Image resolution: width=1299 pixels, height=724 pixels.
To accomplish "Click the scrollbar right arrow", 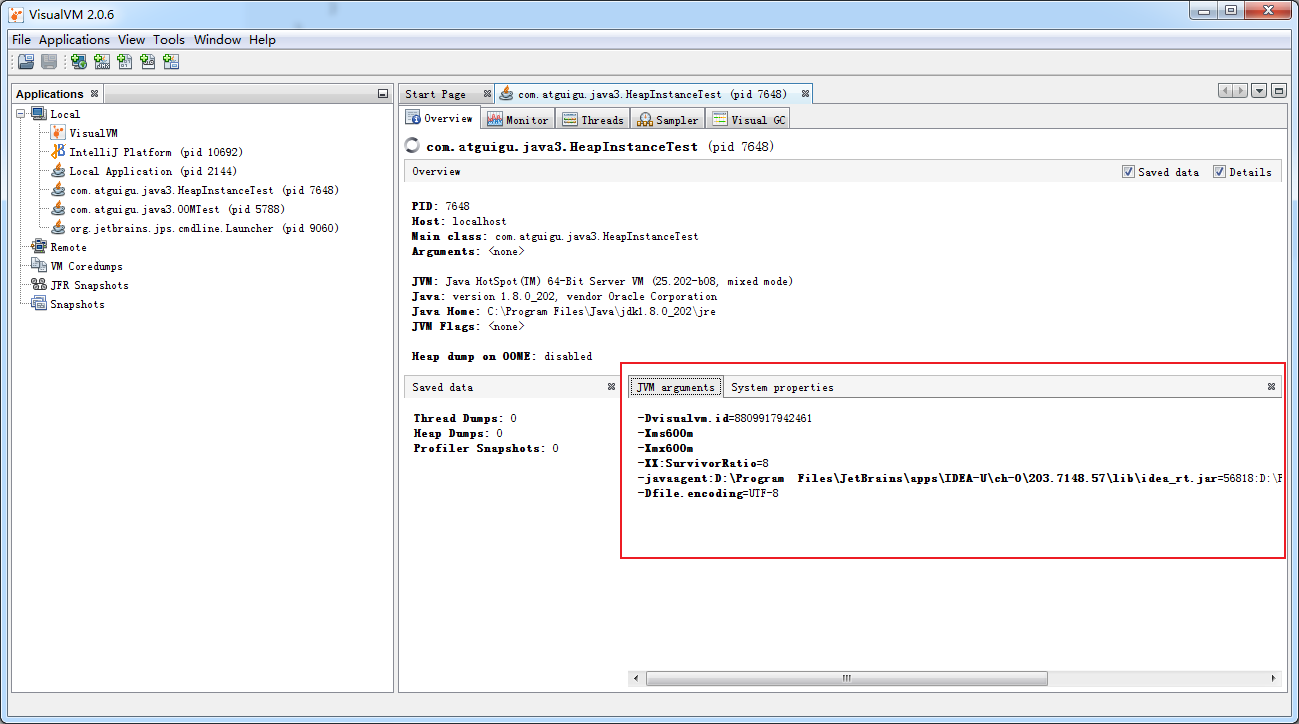I will click(x=1273, y=678).
